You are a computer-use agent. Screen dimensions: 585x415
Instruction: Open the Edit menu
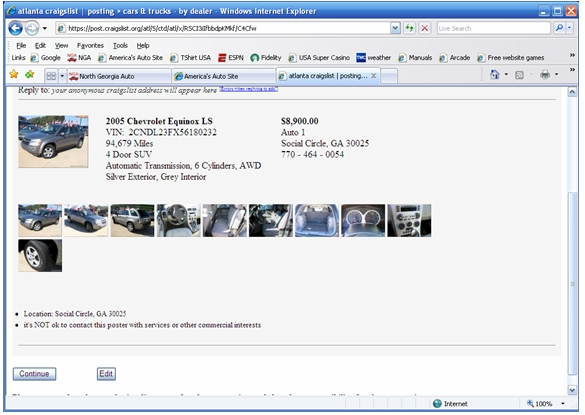coord(40,46)
